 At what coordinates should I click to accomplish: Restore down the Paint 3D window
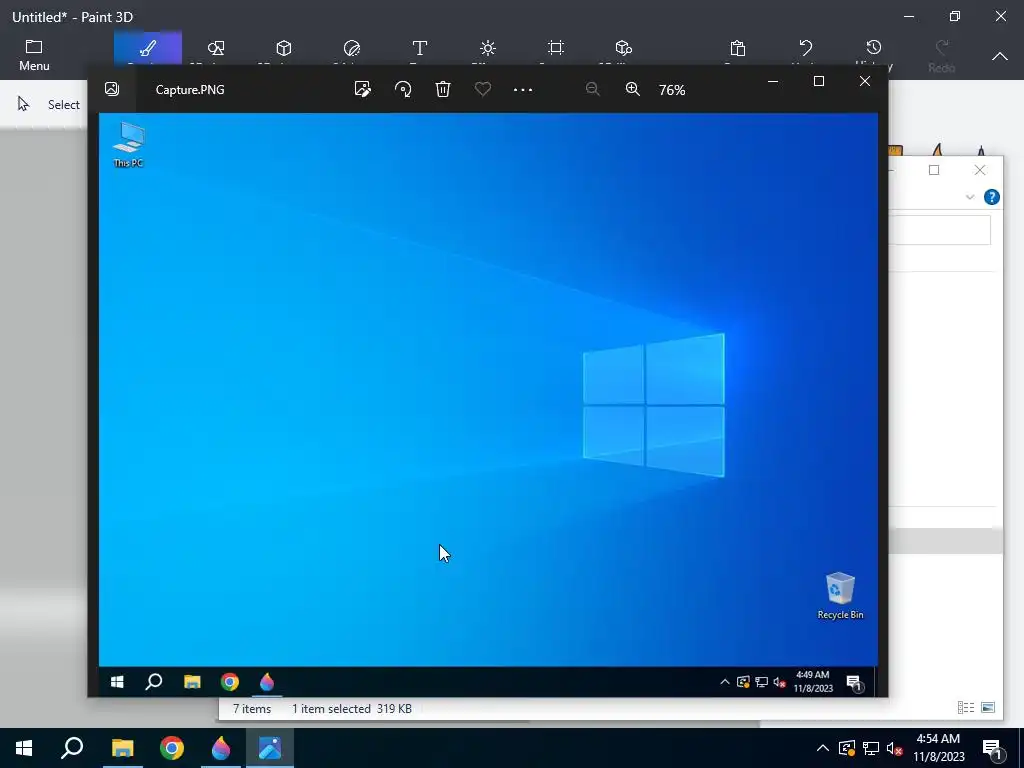tap(955, 16)
